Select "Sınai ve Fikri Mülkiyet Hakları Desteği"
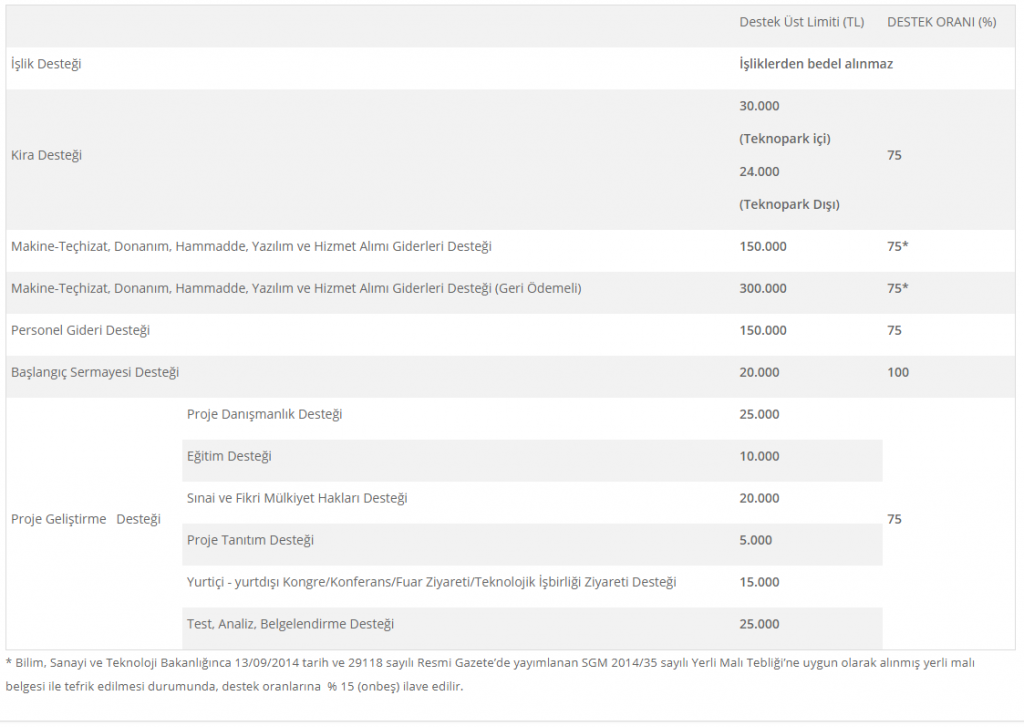The image size is (1024, 727). tap(297, 499)
